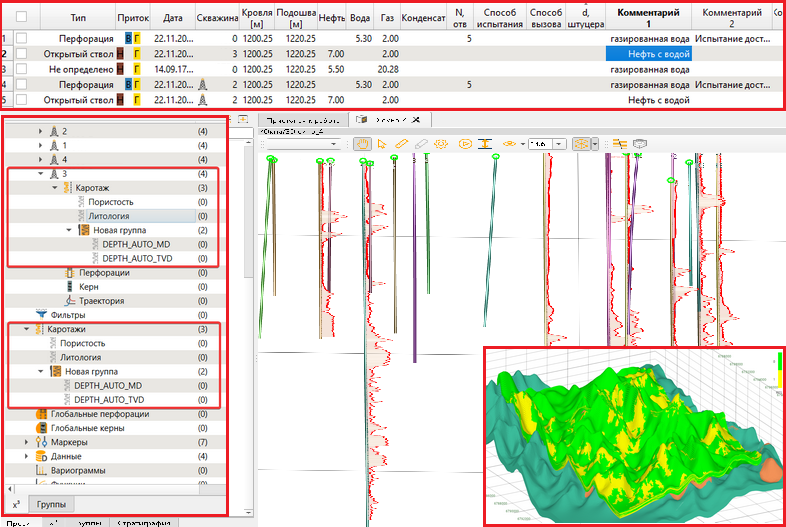The height and width of the screenshot is (527, 786).
Task: Select the hand pan tool
Action: (x=363, y=144)
